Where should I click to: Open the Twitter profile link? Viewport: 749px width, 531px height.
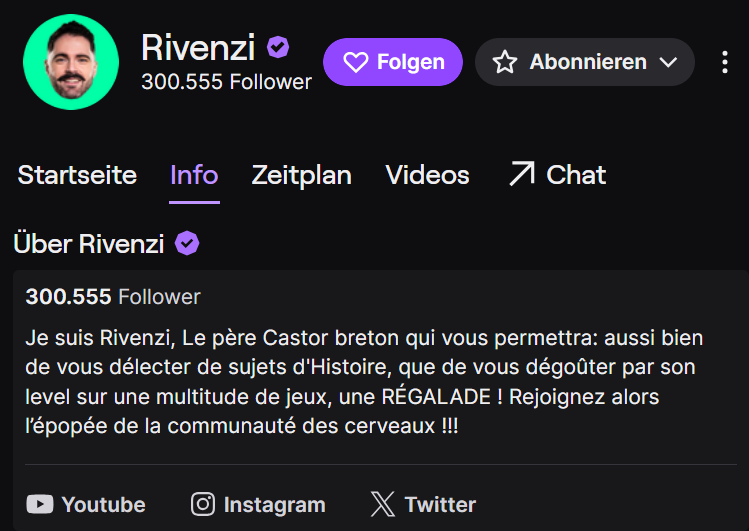point(440,504)
